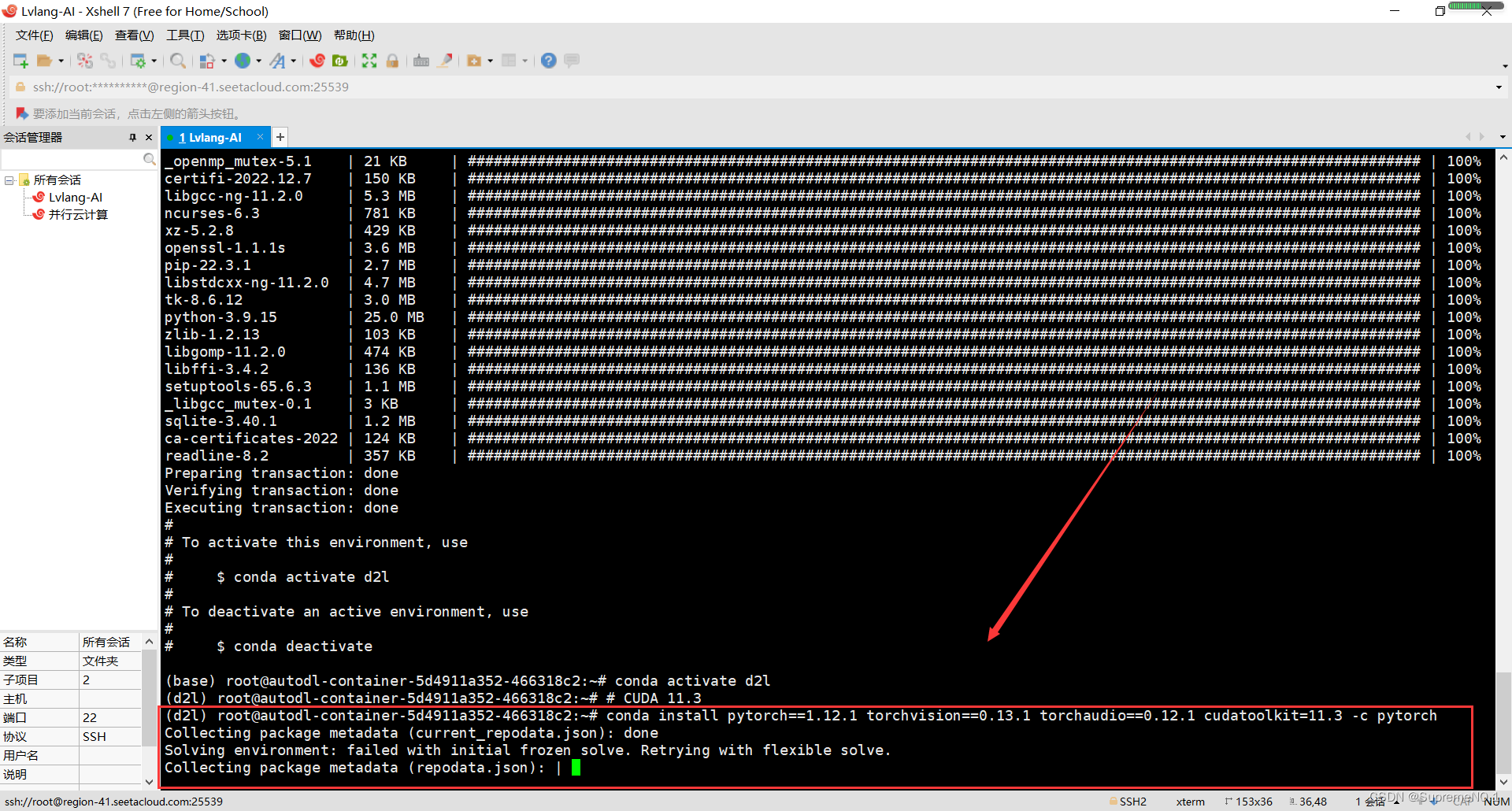Viewport: 1512px width, 811px height.
Task: Open the 查看(V) menu
Action: pos(134,35)
